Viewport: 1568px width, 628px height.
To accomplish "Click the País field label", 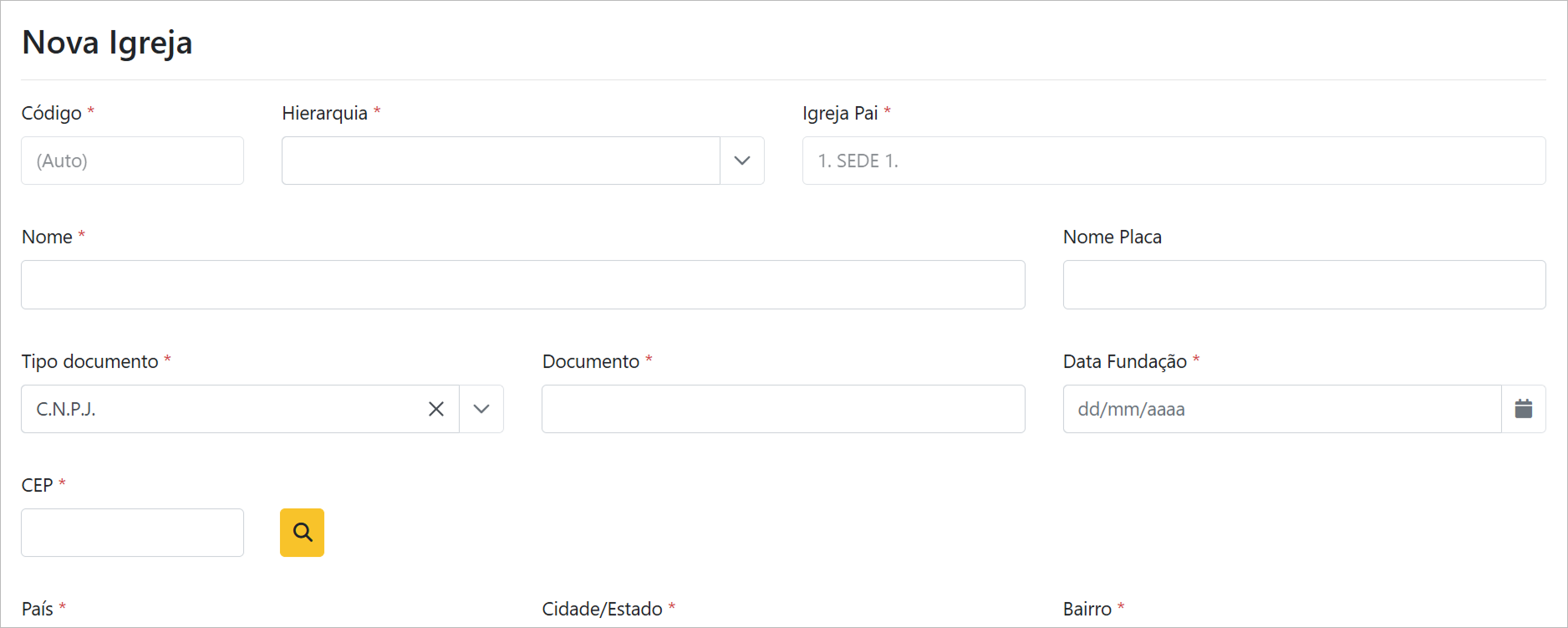I will [x=38, y=609].
